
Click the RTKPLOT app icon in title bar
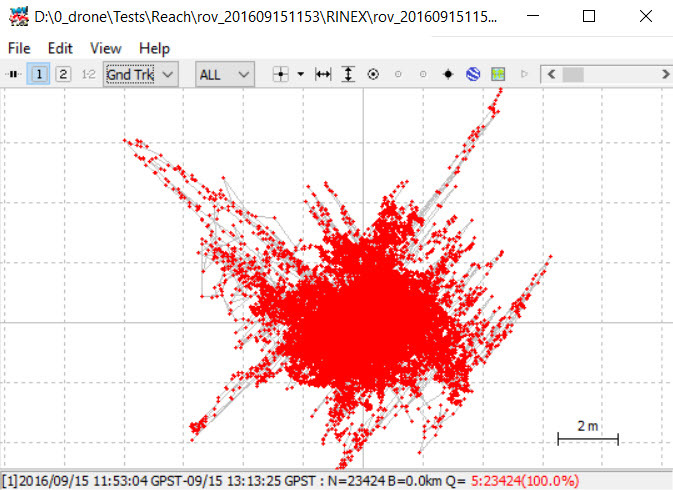pos(19,17)
